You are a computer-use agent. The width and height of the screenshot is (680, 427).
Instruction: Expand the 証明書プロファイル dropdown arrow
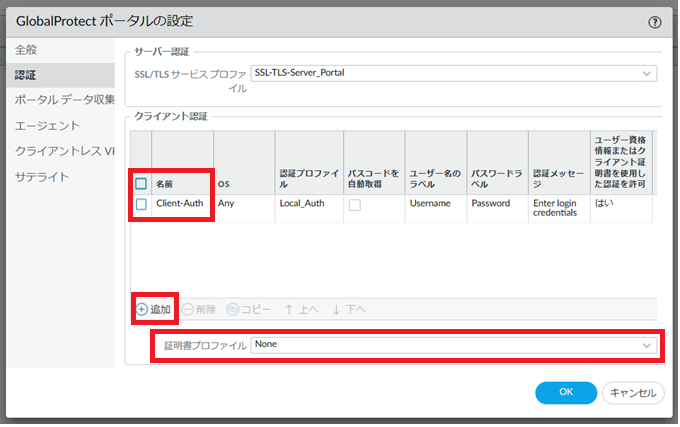pyautogui.click(x=647, y=346)
